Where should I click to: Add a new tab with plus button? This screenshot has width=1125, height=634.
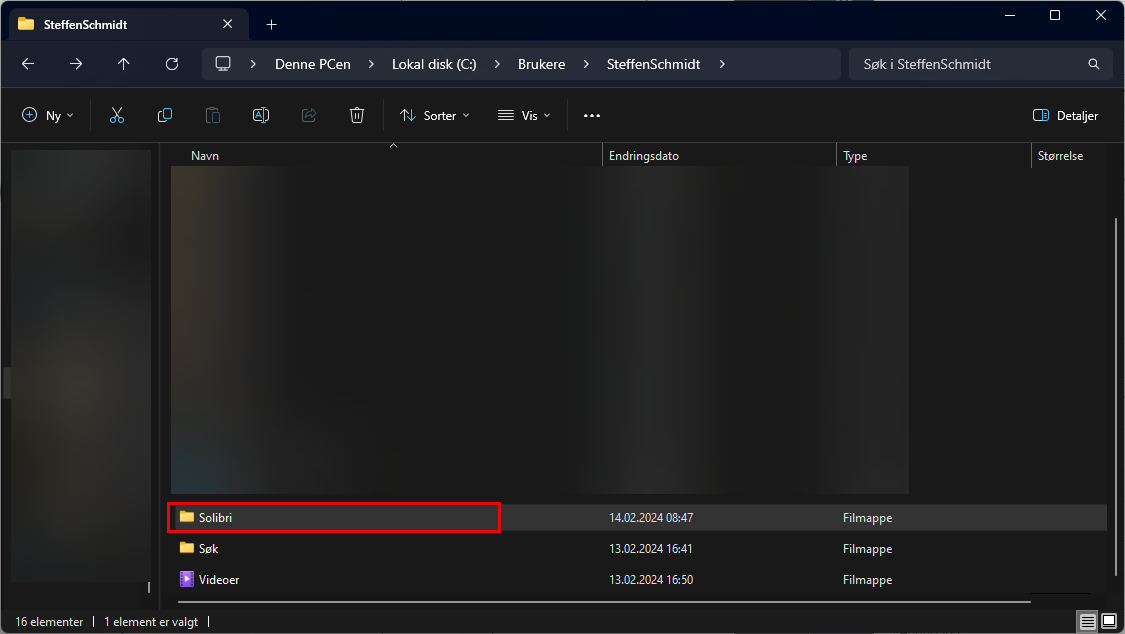click(271, 24)
